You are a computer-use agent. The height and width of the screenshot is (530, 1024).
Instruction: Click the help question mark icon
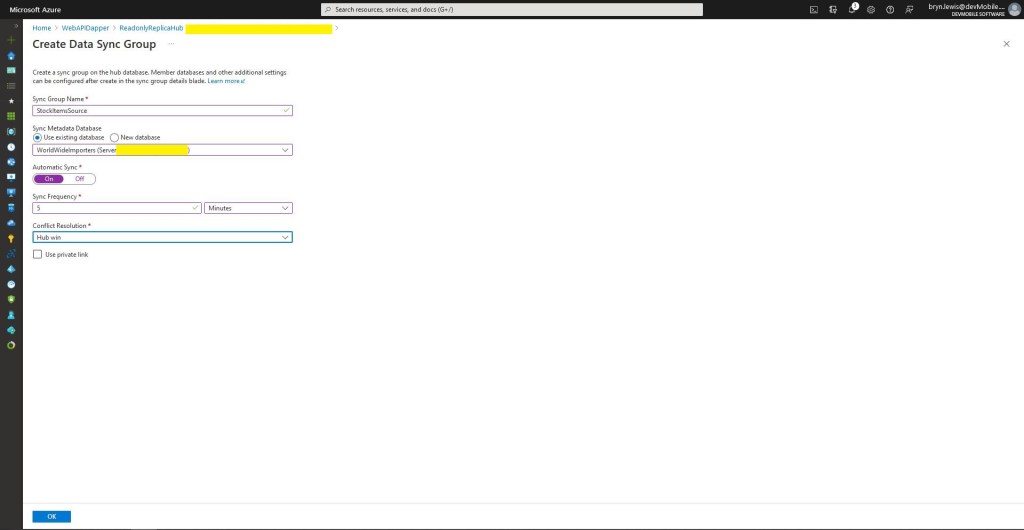(890, 9)
